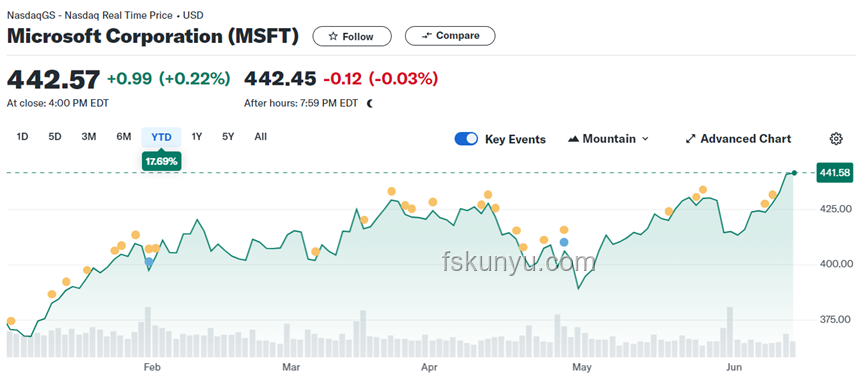Open the Advanced Chart link
The width and height of the screenshot is (865, 388).
coord(738,139)
